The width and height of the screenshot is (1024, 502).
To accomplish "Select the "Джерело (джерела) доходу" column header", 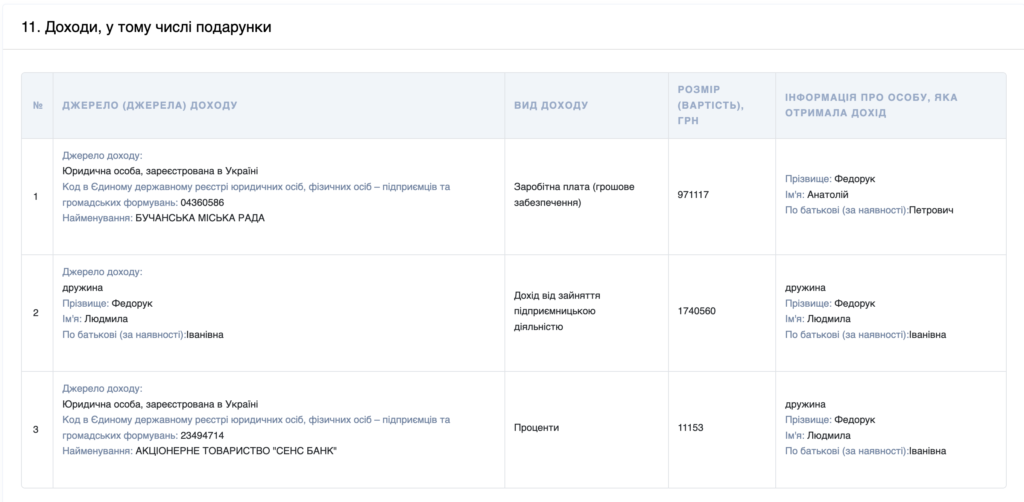I will tap(150, 105).
